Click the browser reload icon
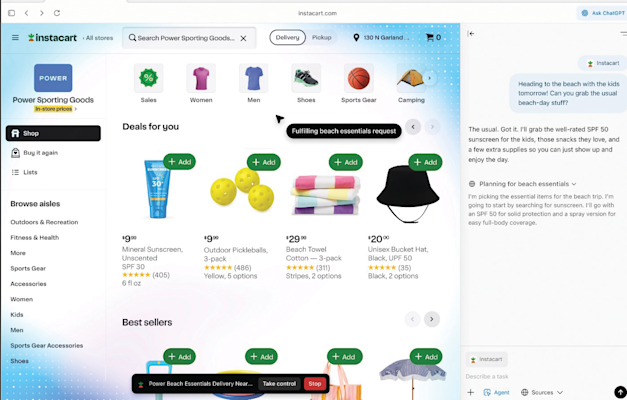The height and width of the screenshot is (400, 627). point(57,13)
